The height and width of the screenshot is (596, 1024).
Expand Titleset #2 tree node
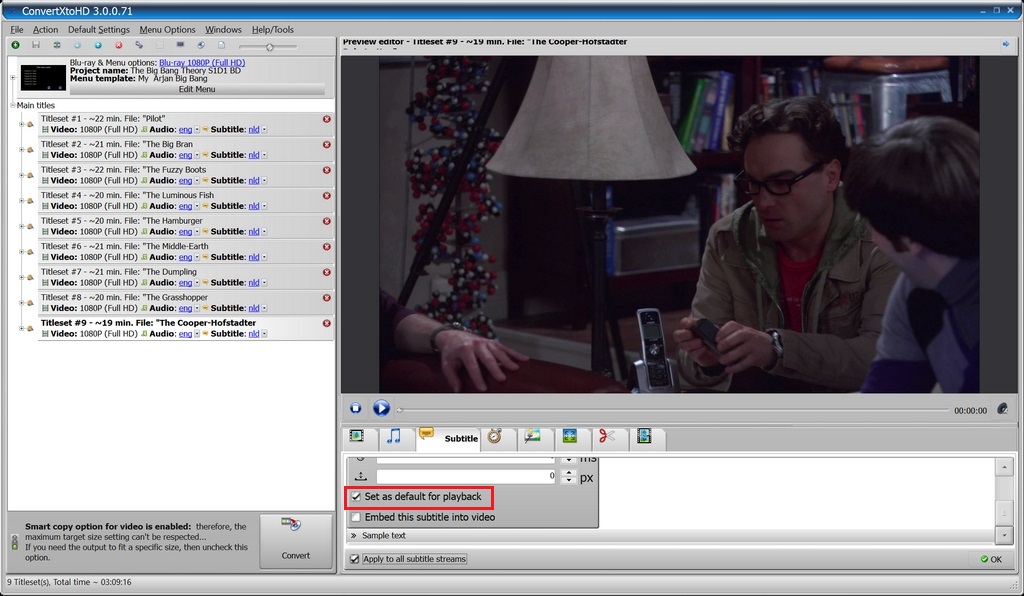tap(22, 149)
